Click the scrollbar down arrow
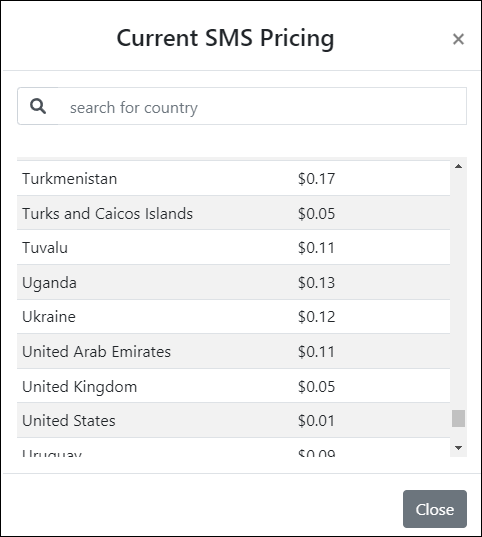This screenshot has height=537, width=482. click(458, 448)
